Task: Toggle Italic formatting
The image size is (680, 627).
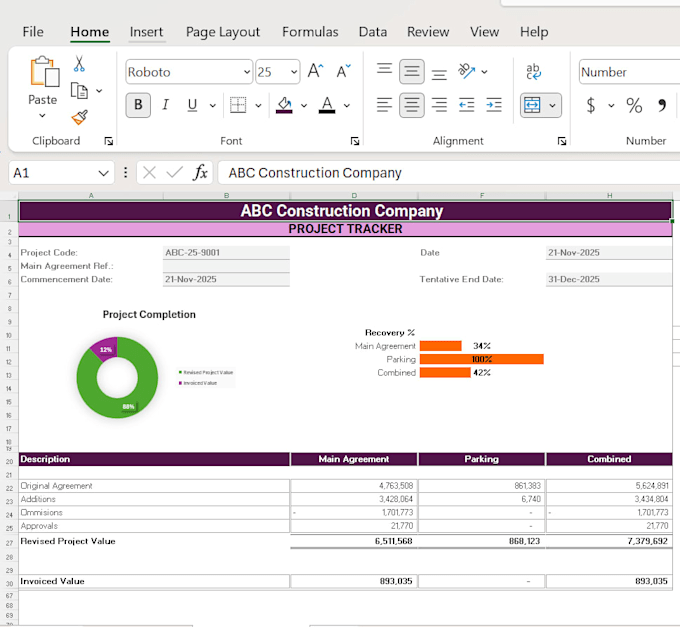Action: 165,105
